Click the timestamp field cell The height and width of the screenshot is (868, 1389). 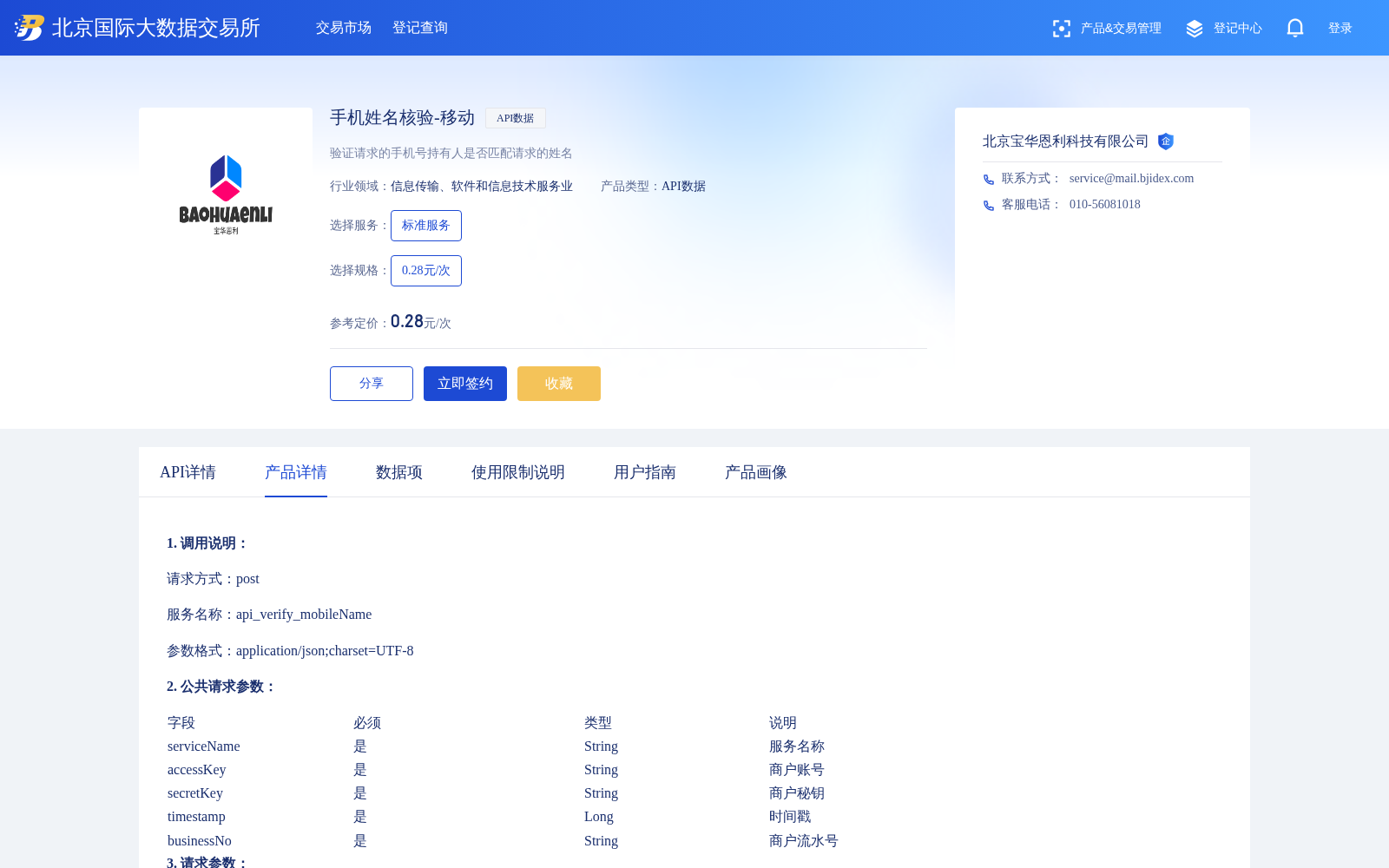pyautogui.click(x=196, y=817)
